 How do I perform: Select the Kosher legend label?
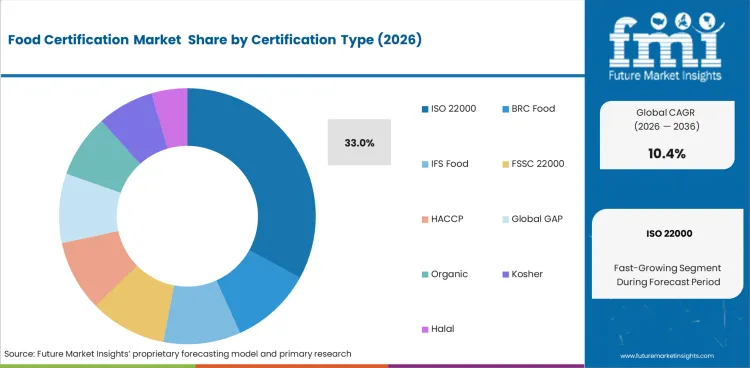(527, 274)
